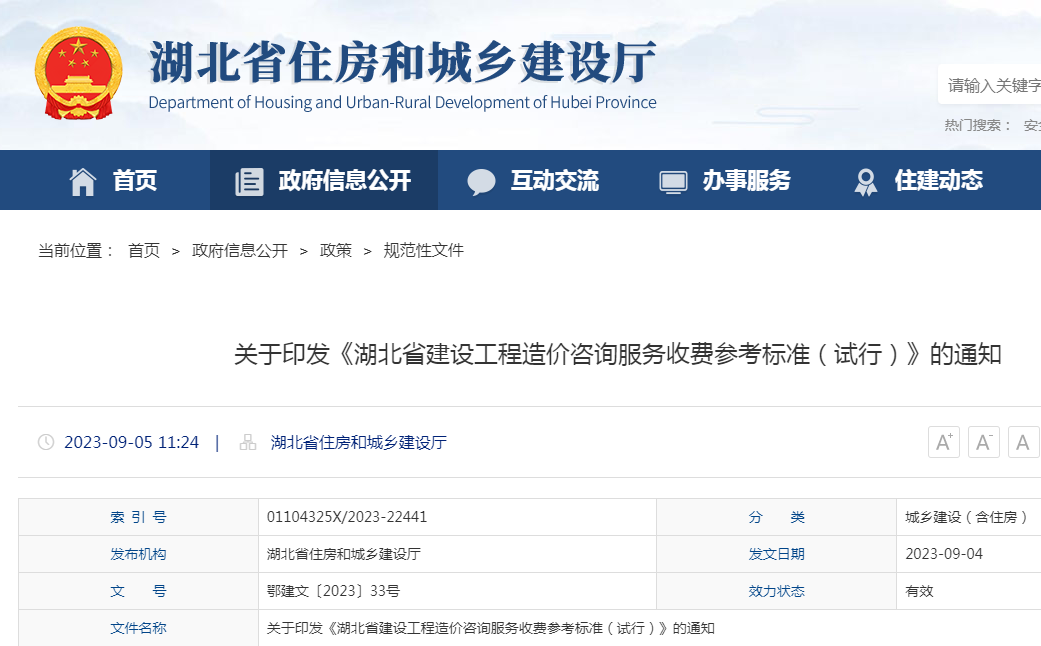Screen dimensions: 1041x646
Task: Click the 湖北省住房和城乡建设厅 site title
Action: pyautogui.click(x=402, y=62)
